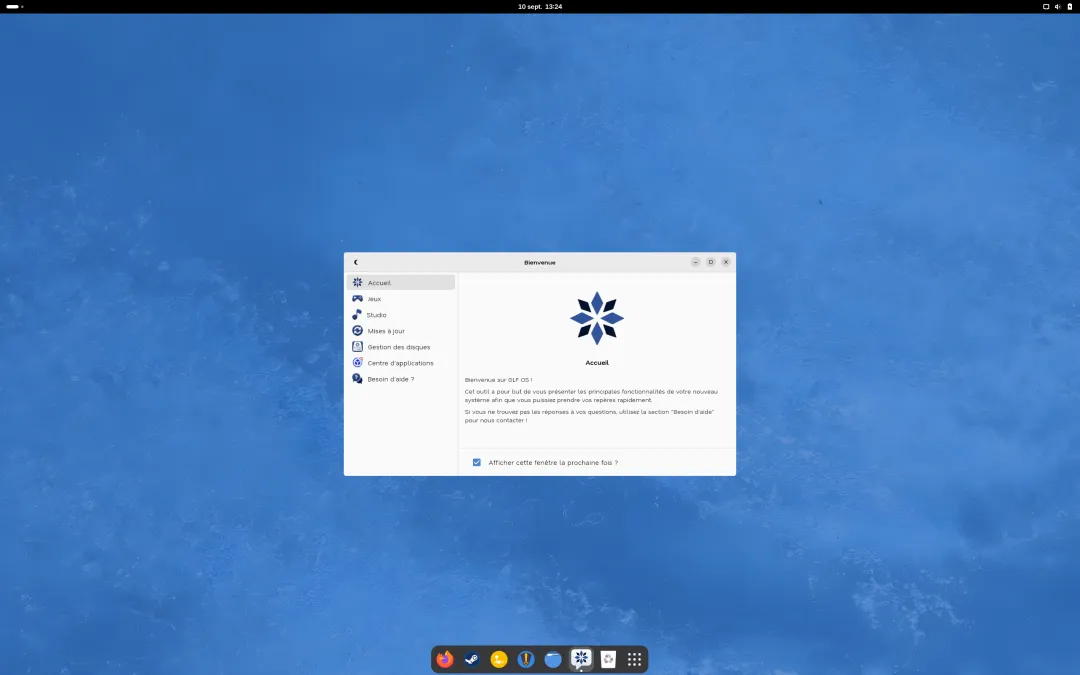Open the clock and calendar menu in the top bar

click(540, 6)
